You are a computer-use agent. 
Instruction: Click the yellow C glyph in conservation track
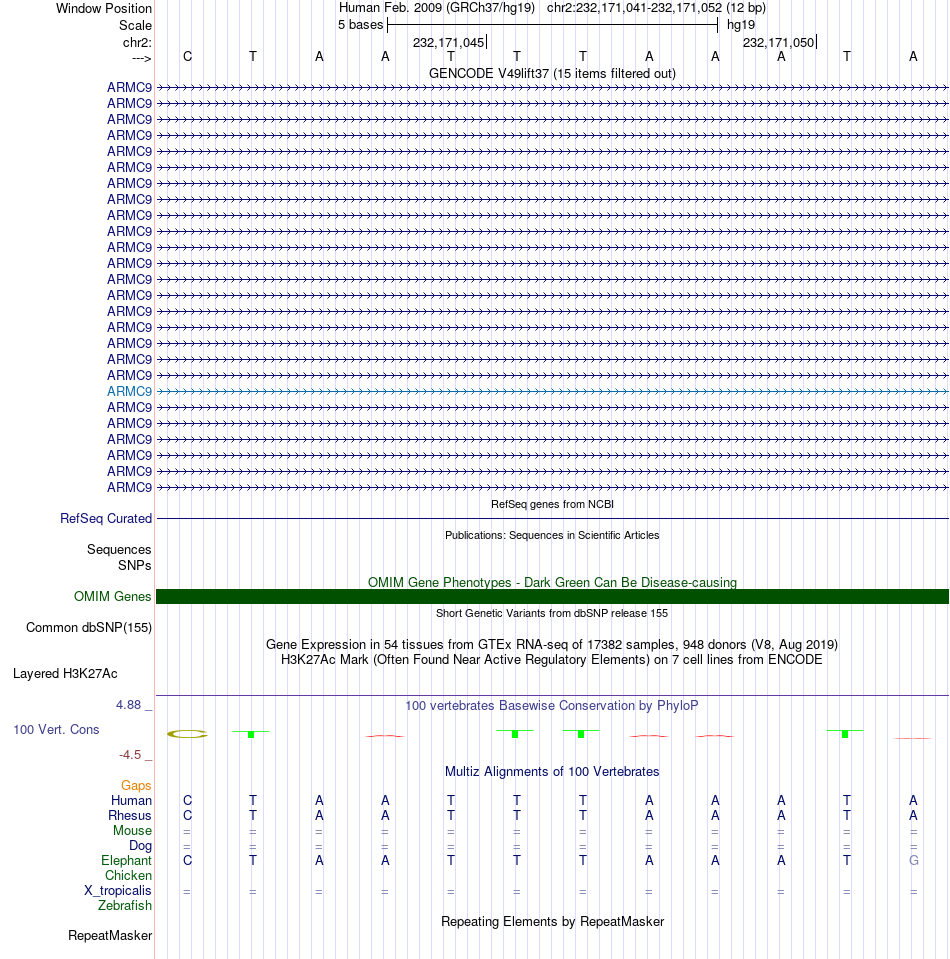coord(187,734)
